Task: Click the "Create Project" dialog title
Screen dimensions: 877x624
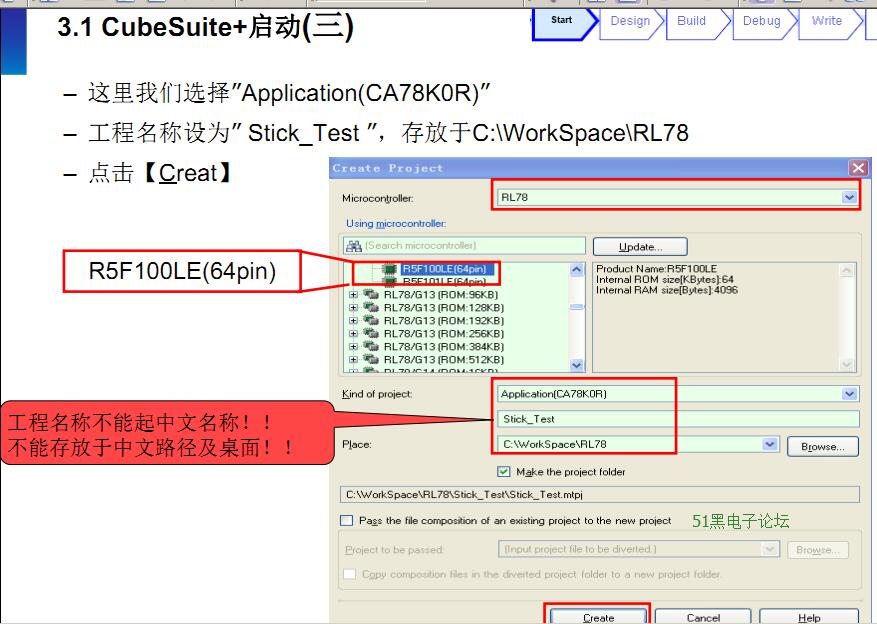Action: pos(388,168)
